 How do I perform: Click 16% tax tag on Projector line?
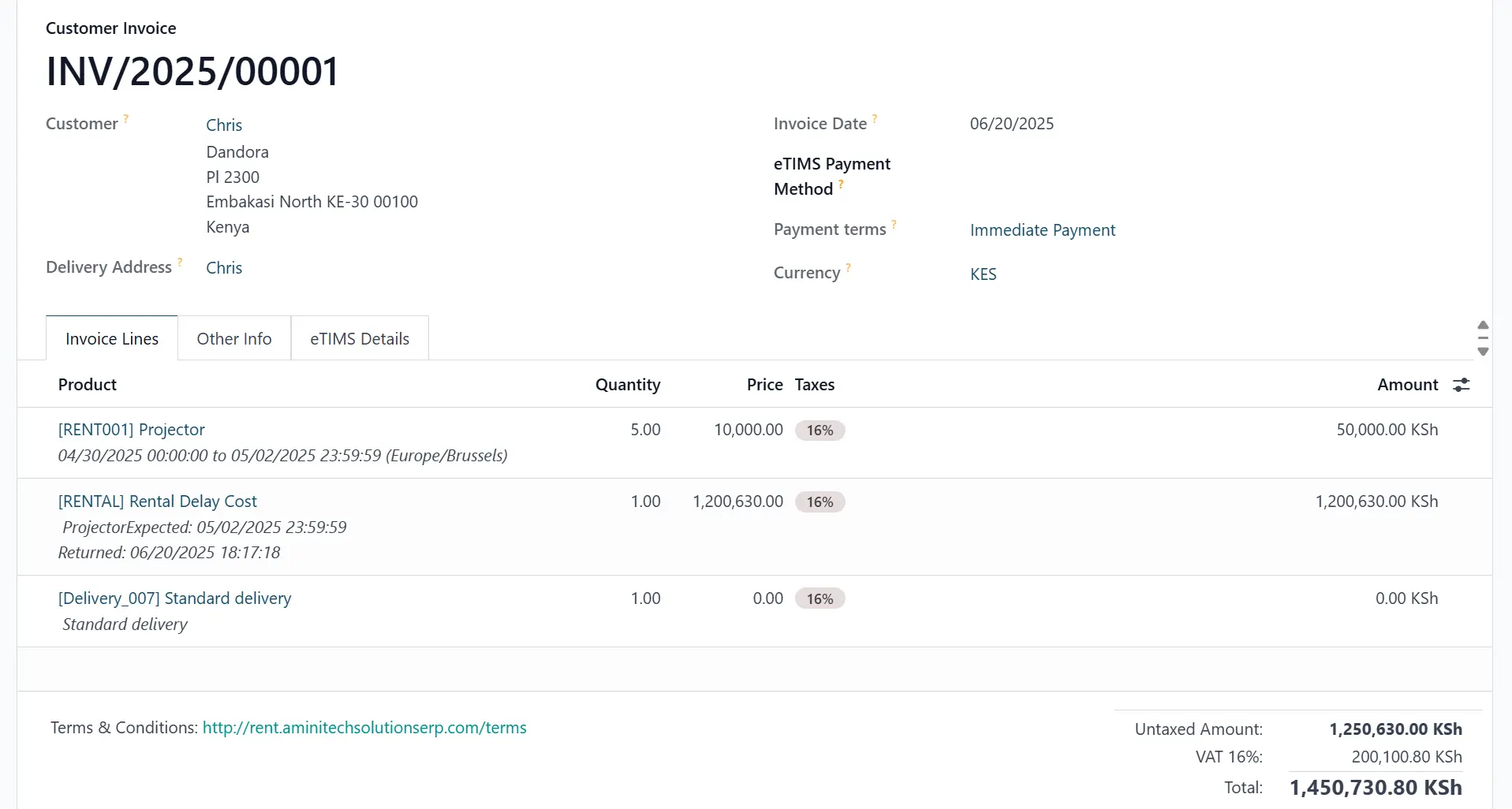tap(819, 431)
